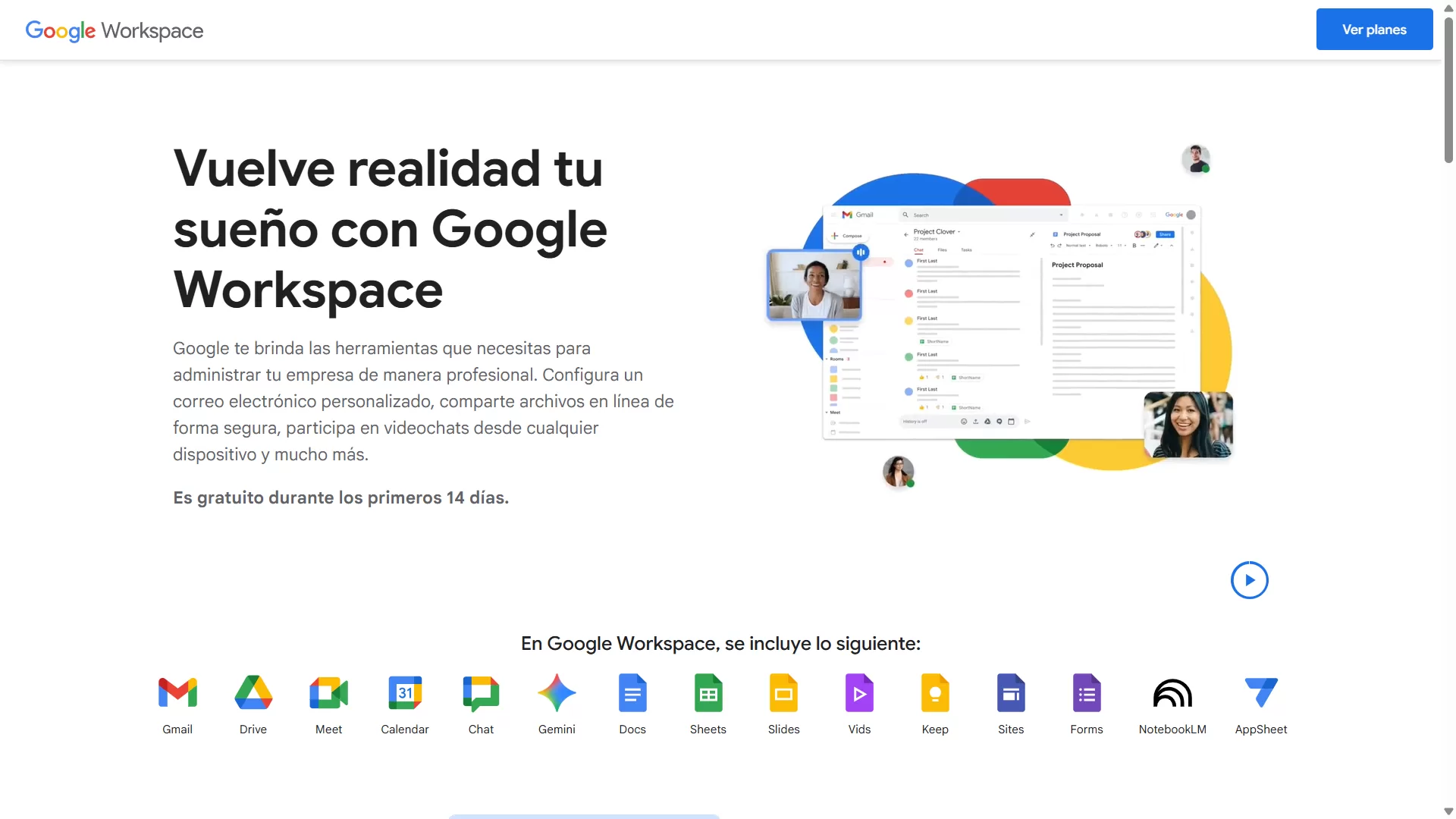Open the Vids icon

coord(859,692)
